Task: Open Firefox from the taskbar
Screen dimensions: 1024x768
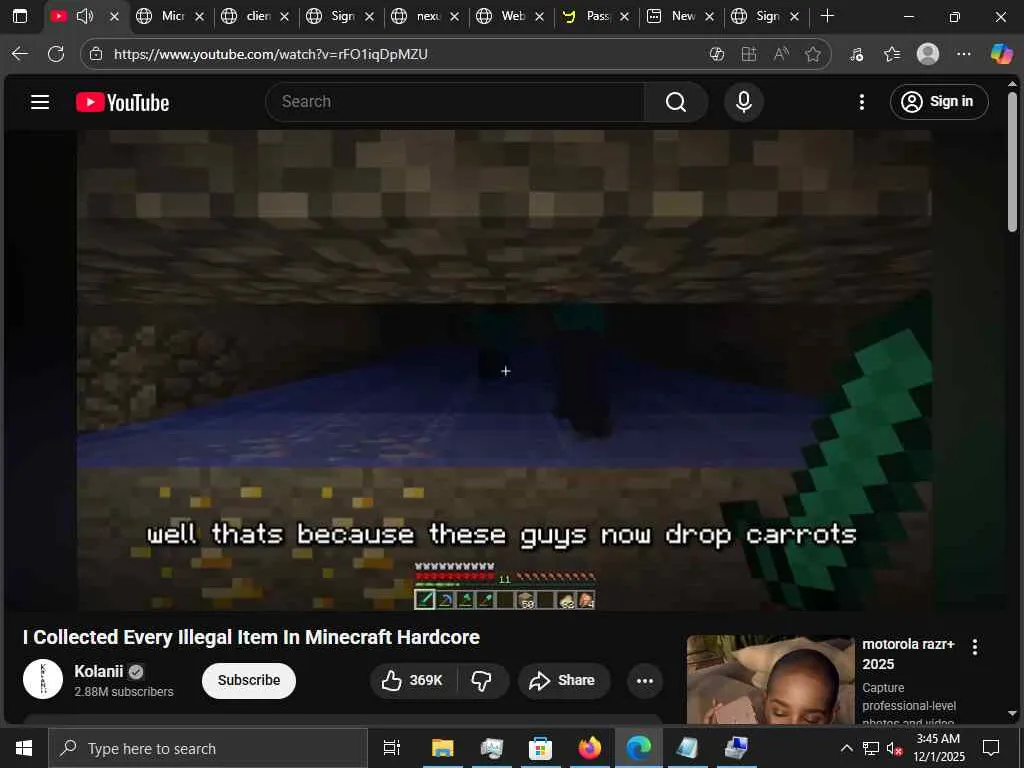Action: (589, 748)
